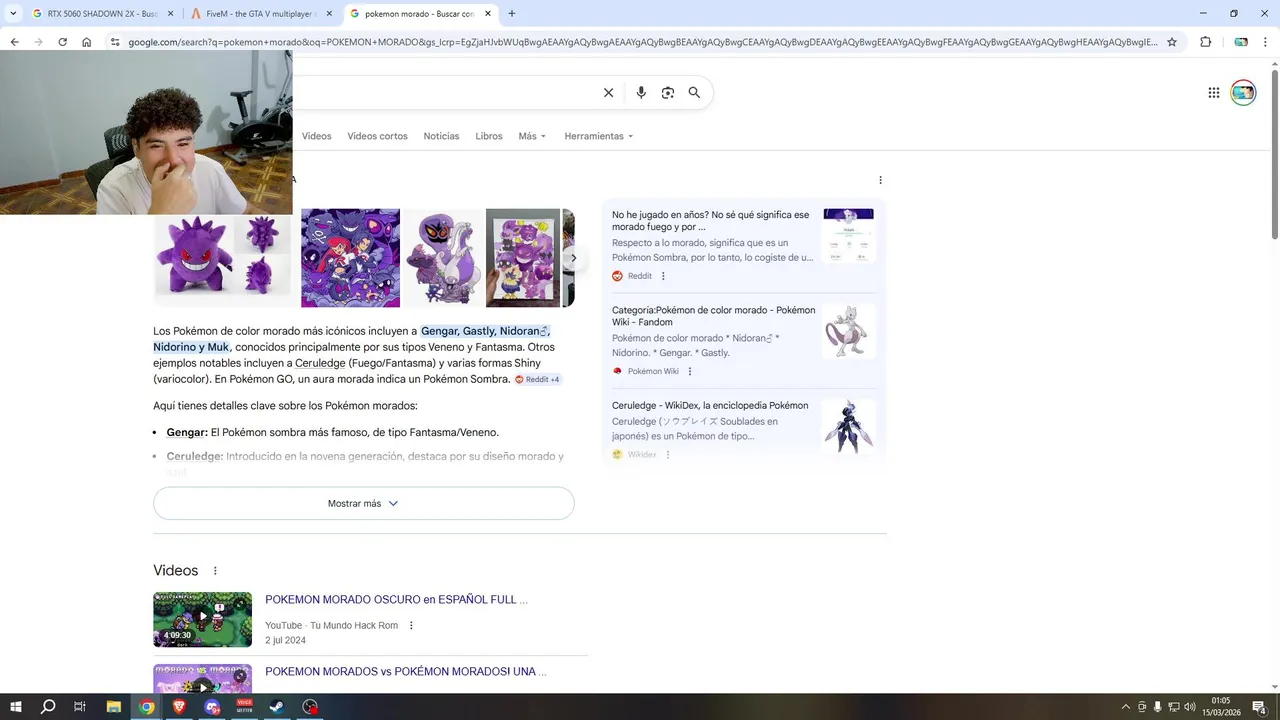Open POKEMON MORADO OSCURO en ESPAÑOL video link
1280x720 pixels.
[x=396, y=600]
